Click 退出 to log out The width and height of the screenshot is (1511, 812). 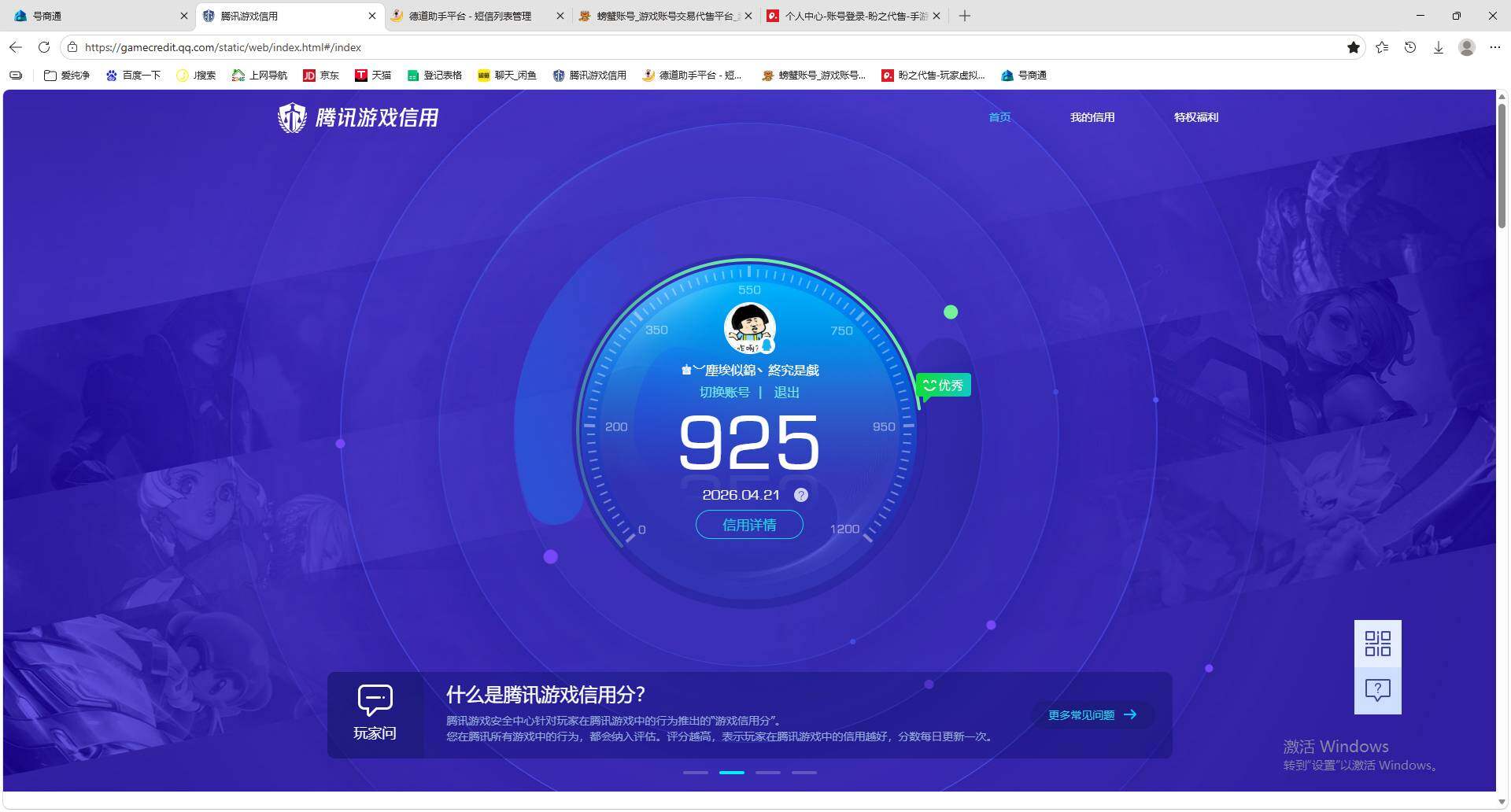[787, 392]
